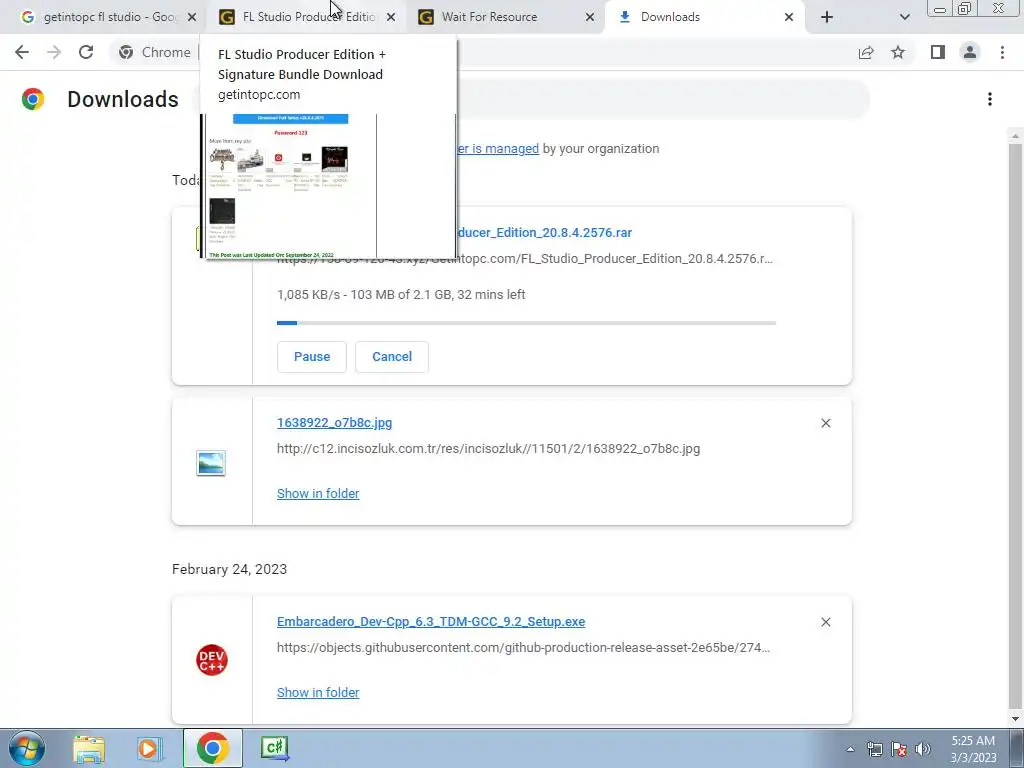The image size is (1024, 768).
Task: Open the 1638922_o7b8c.jpg file link
Action: [334, 423]
